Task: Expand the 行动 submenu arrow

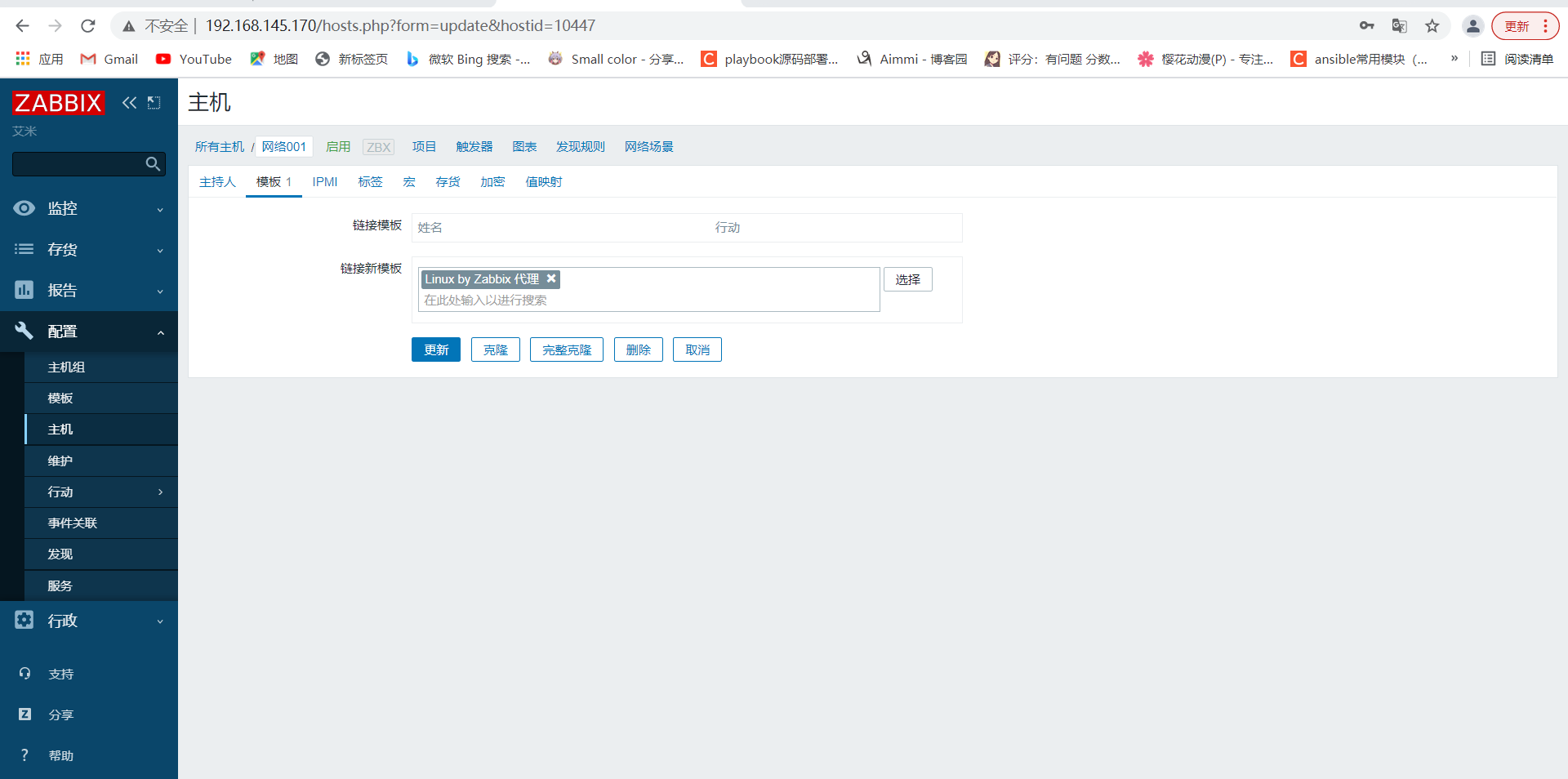Action: pos(160,492)
